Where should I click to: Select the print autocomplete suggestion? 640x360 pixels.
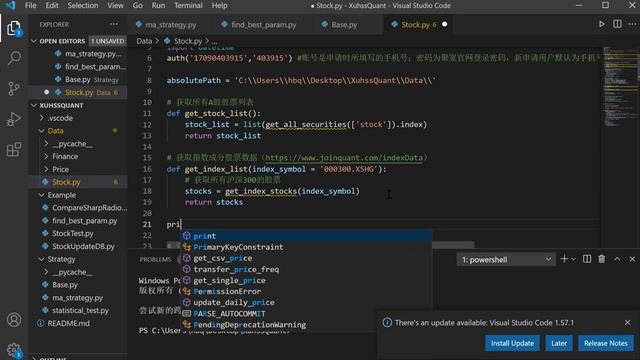pyautogui.click(x=306, y=236)
